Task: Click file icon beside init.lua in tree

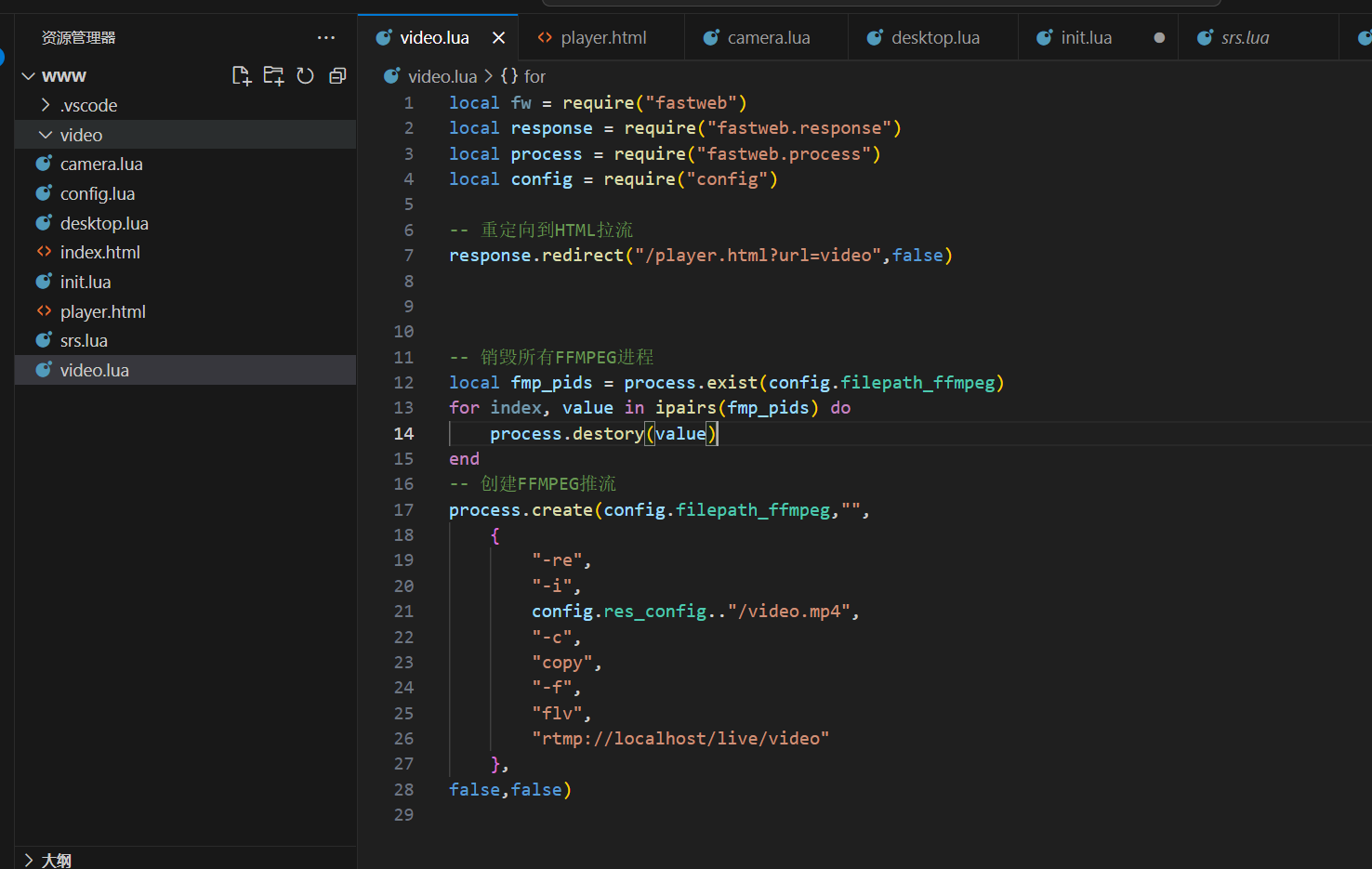Action: [x=44, y=282]
